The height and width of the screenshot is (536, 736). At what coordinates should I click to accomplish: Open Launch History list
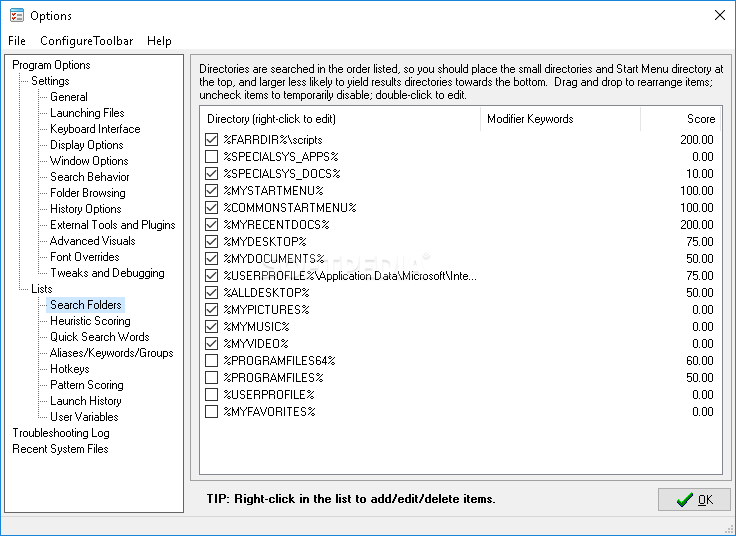[86, 401]
